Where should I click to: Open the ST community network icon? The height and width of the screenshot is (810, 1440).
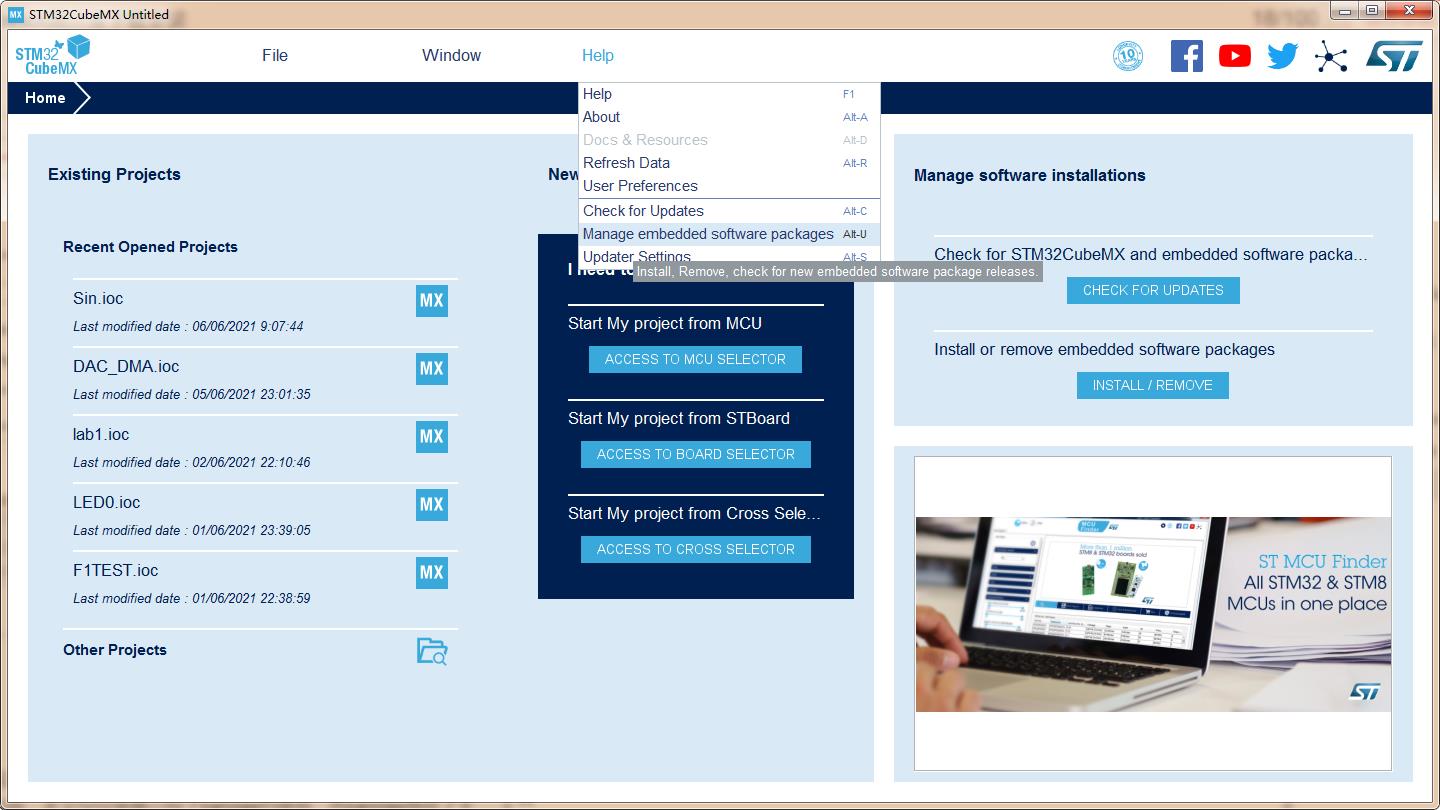click(1331, 56)
